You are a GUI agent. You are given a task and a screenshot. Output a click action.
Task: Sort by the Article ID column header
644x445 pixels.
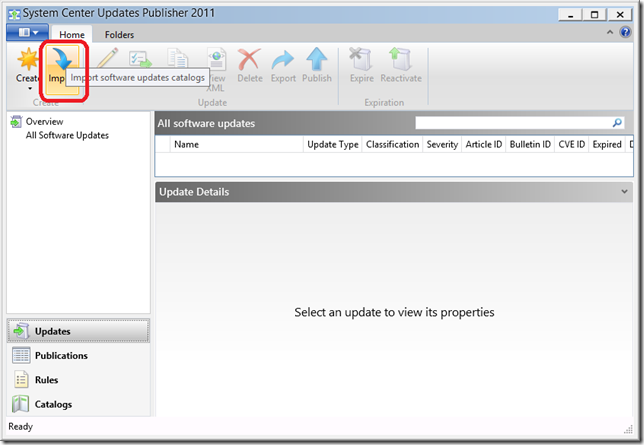(483, 145)
